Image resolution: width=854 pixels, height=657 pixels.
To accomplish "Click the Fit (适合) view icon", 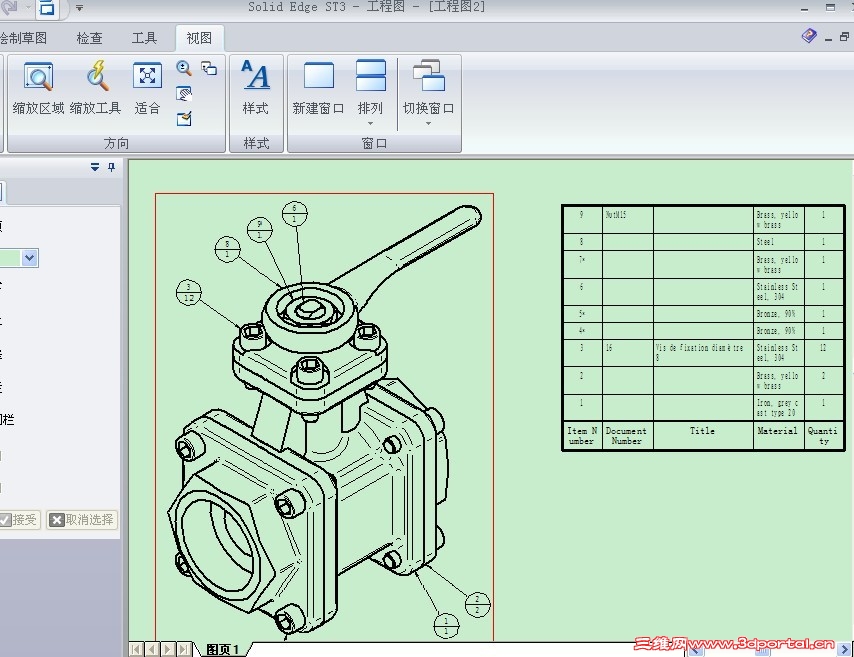I will coord(148,87).
